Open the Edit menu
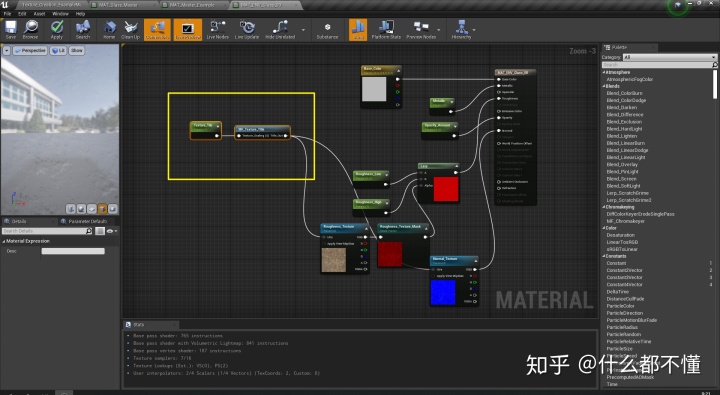The image size is (720, 395). click(x=22, y=14)
